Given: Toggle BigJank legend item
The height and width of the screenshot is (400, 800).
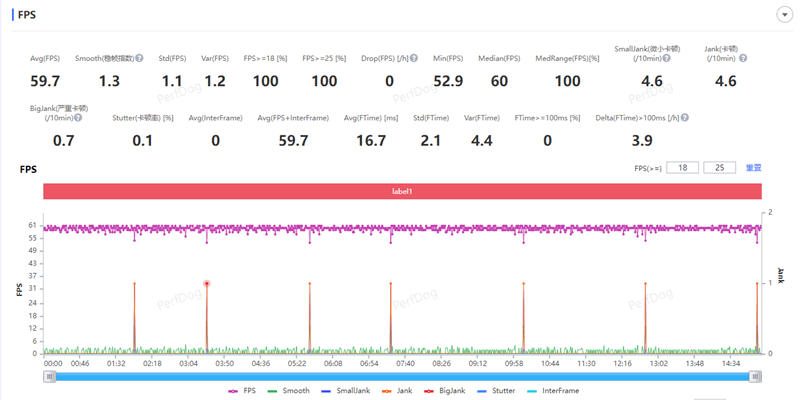Looking at the screenshot, I should click(x=443, y=390).
